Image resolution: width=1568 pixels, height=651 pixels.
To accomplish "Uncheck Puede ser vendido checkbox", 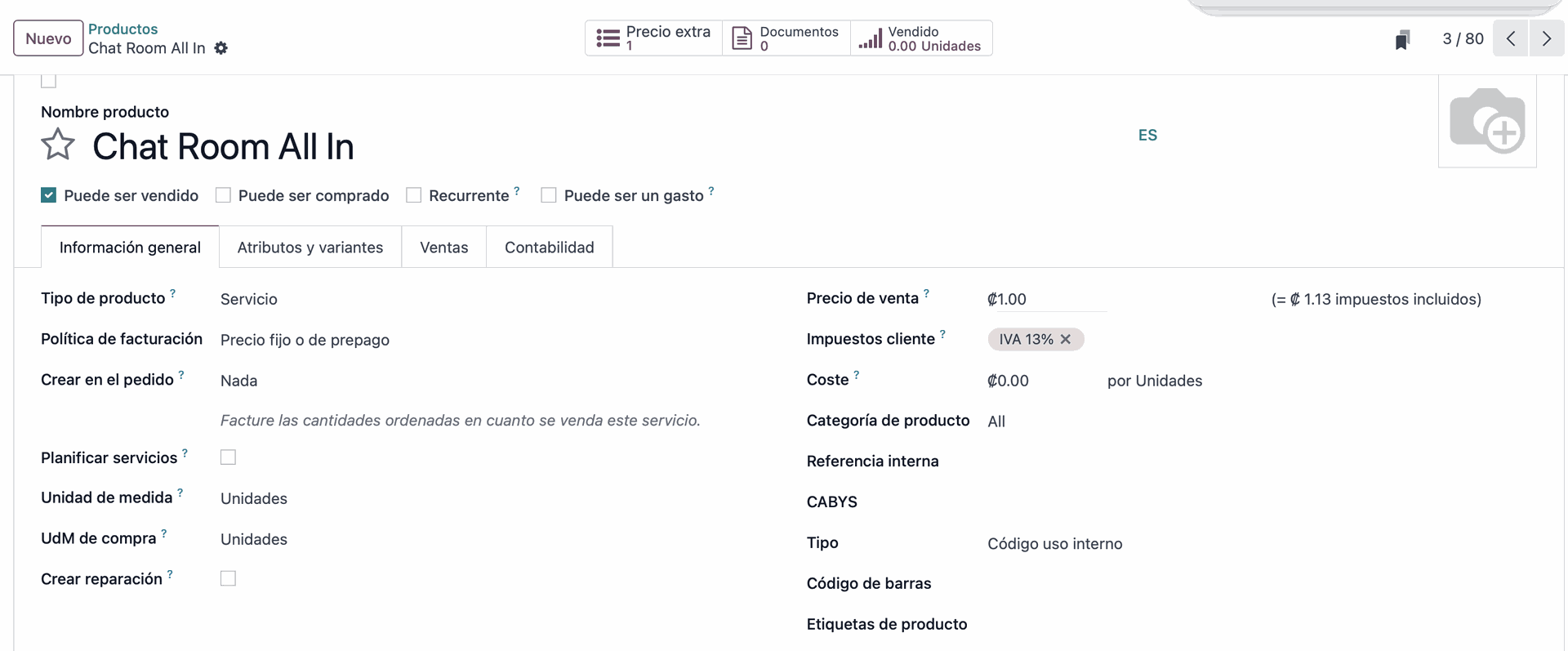I will pos(49,195).
